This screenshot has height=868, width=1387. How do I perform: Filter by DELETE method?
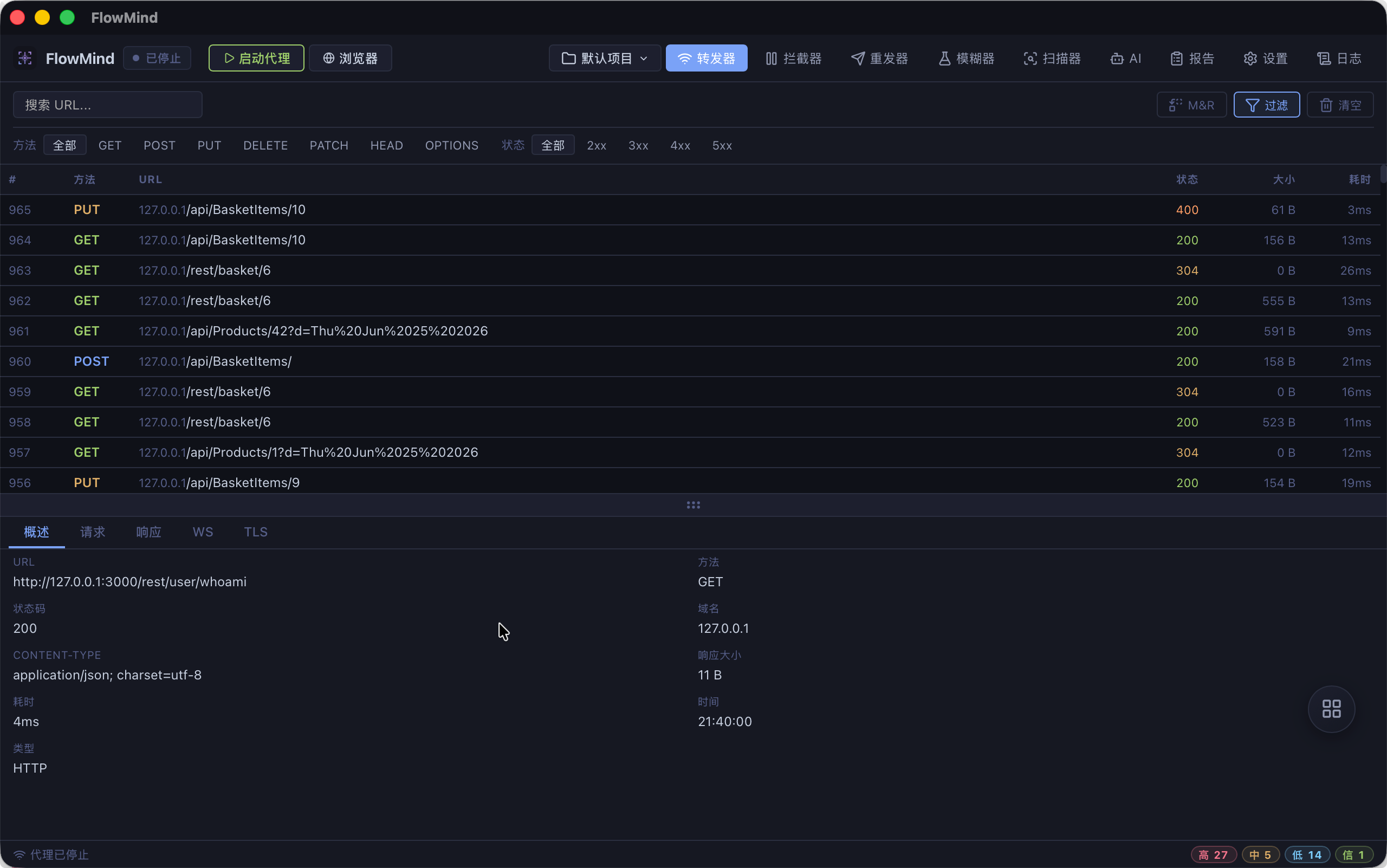point(265,145)
